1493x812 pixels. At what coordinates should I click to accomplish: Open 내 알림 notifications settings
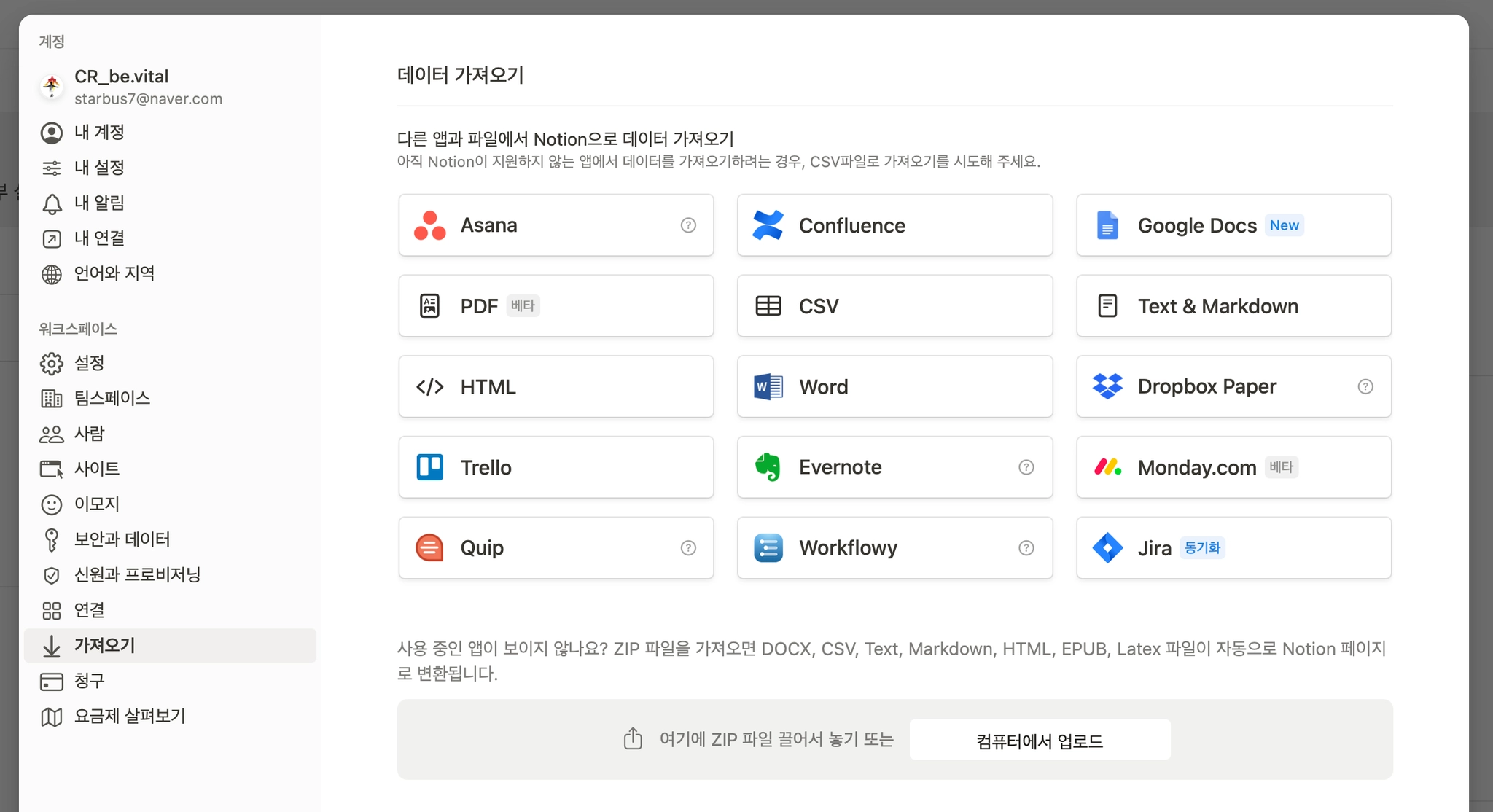click(99, 203)
